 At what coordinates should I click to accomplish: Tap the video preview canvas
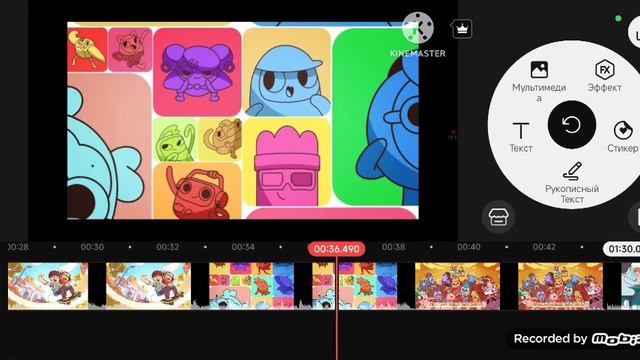pyautogui.click(x=243, y=120)
